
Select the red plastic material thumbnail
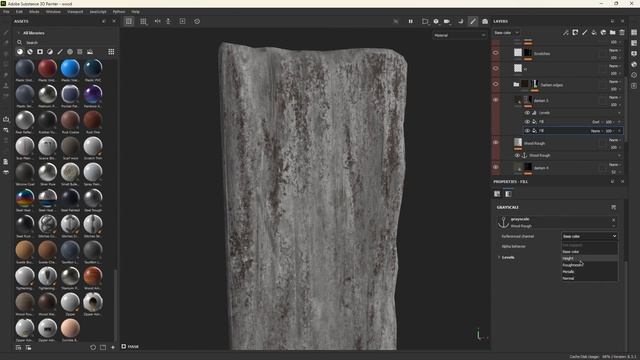tap(47, 68)
